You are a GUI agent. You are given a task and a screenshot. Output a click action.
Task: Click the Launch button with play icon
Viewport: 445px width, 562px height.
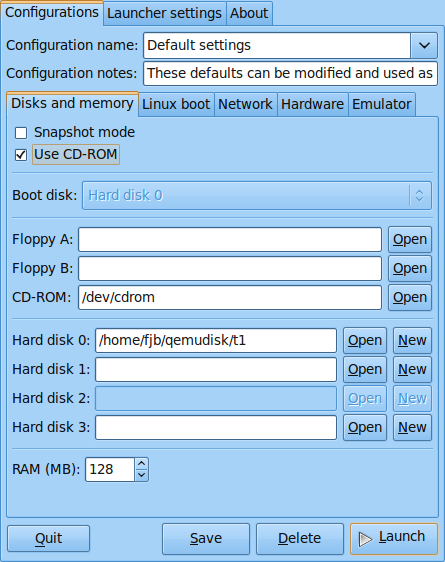click(x=394, y=538)
